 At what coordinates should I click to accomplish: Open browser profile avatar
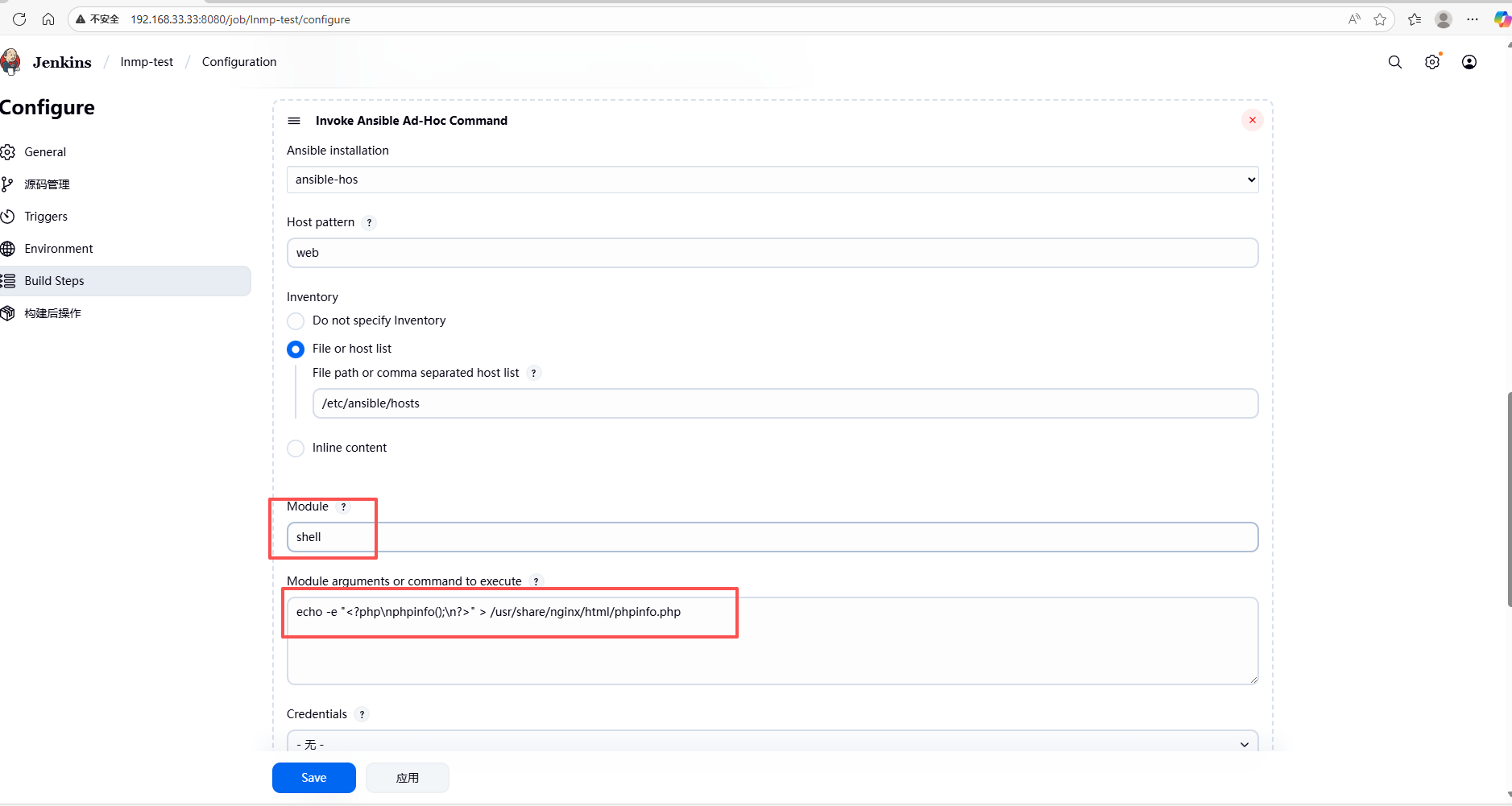1444,19
